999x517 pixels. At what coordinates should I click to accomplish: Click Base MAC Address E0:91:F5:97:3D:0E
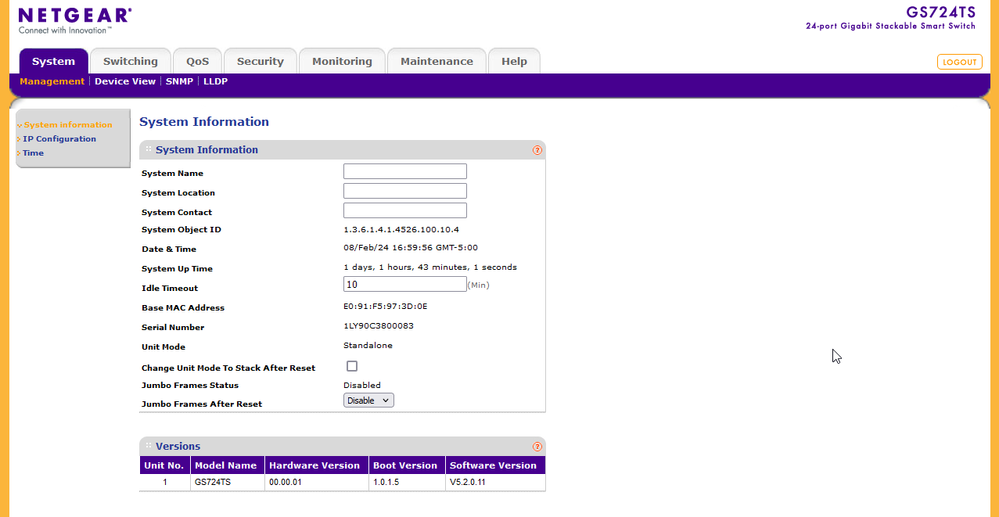click(x=385, y=306)
